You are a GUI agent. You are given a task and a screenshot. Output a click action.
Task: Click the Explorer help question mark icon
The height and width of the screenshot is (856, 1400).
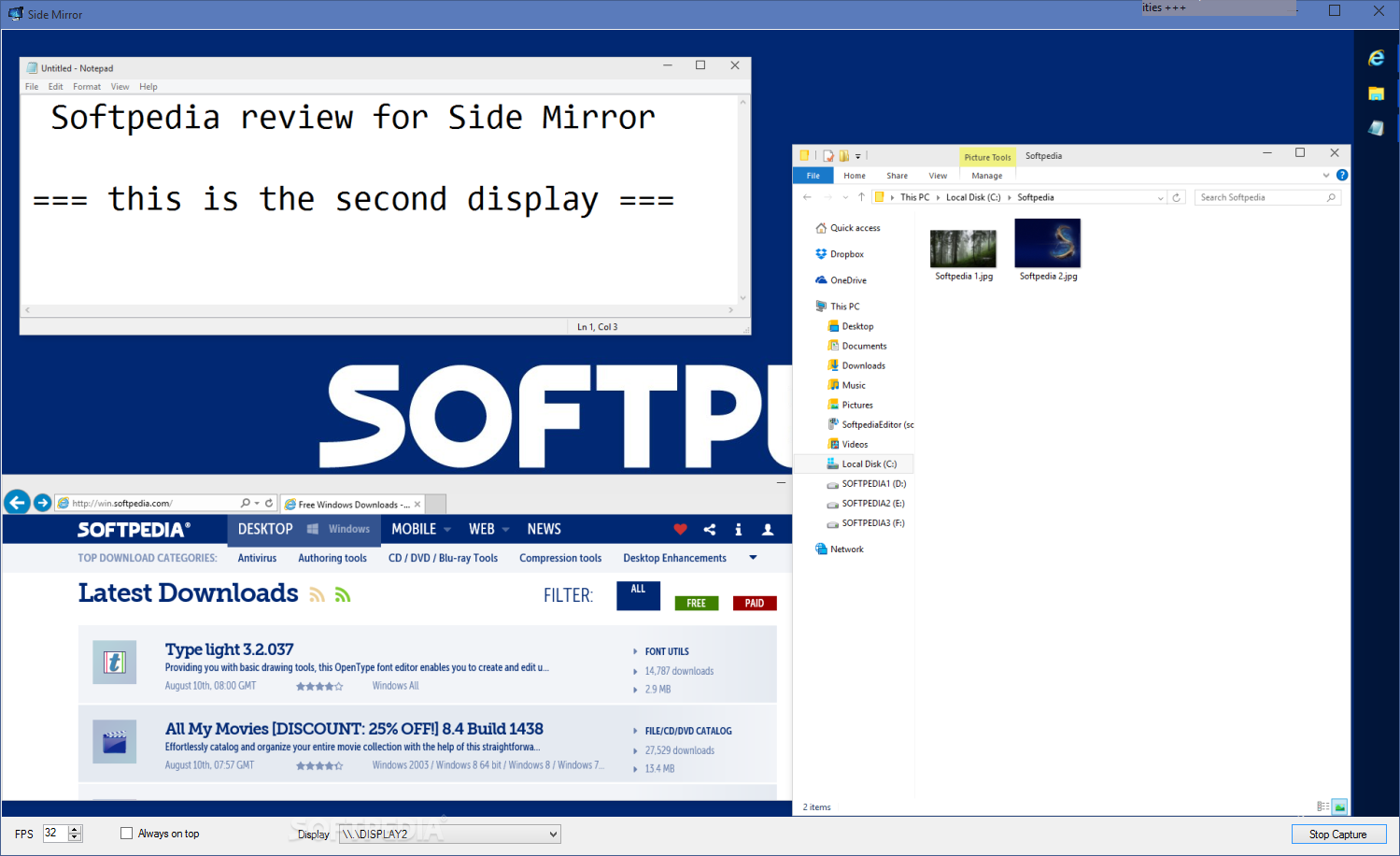tap(1342, 175)
